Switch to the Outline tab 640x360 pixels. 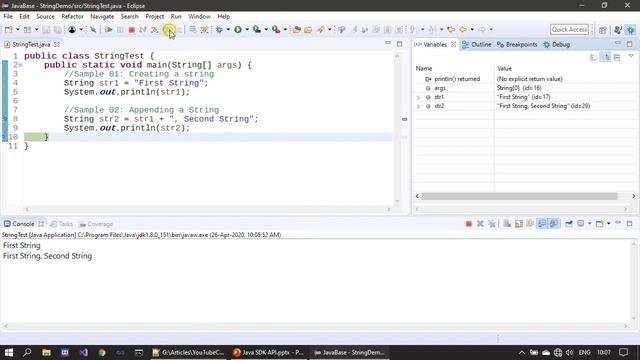477,44
